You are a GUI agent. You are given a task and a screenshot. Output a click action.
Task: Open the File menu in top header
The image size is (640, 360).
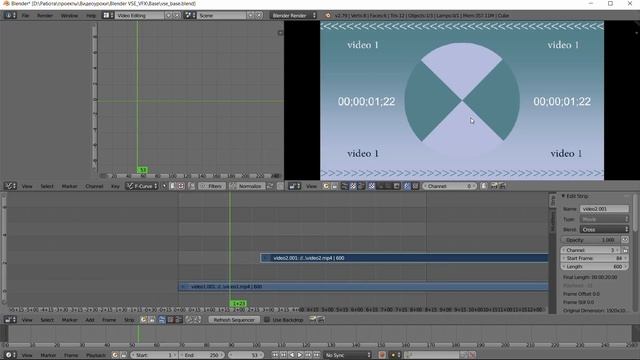pyautogui.click(x=25, y=16)
